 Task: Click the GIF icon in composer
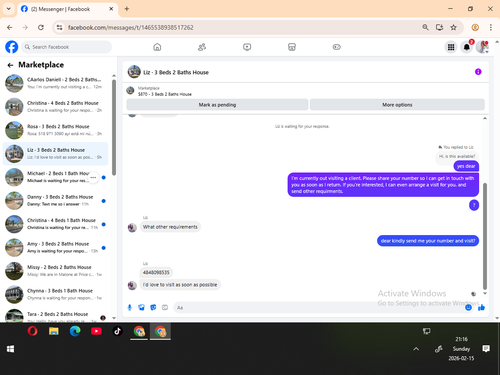tap(165, 307)
